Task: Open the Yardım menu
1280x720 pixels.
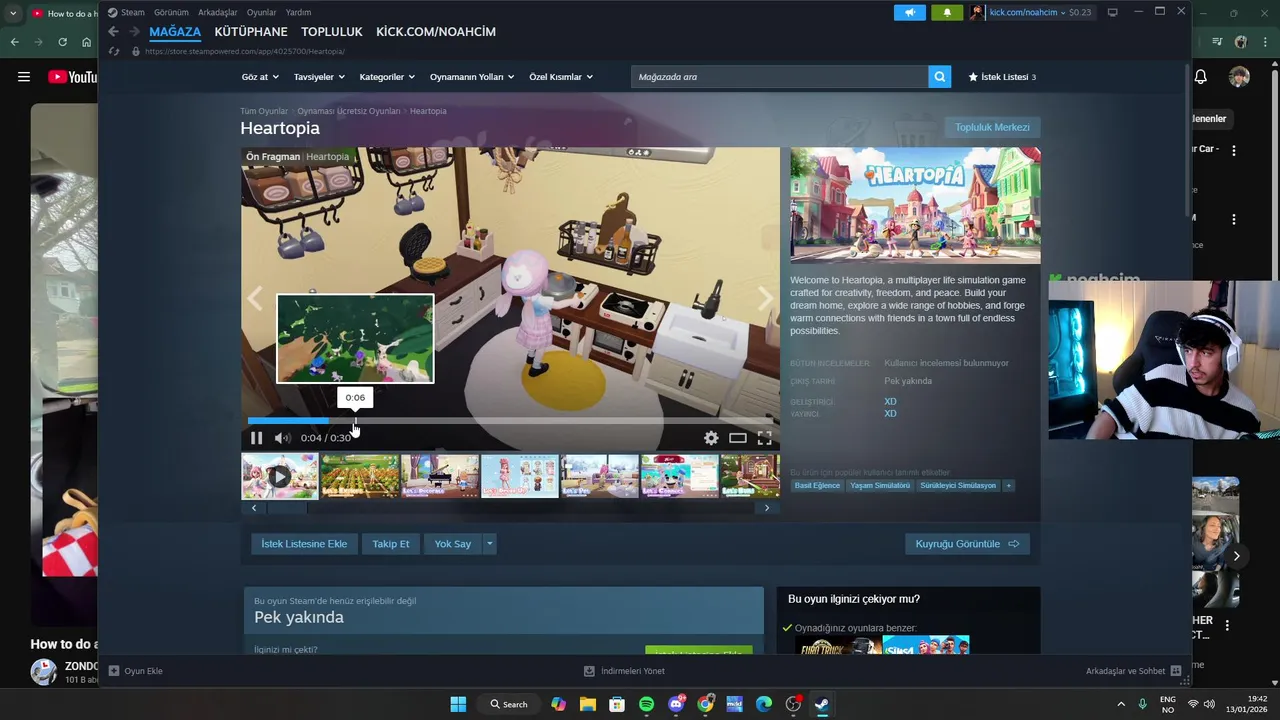Action: 298,13
